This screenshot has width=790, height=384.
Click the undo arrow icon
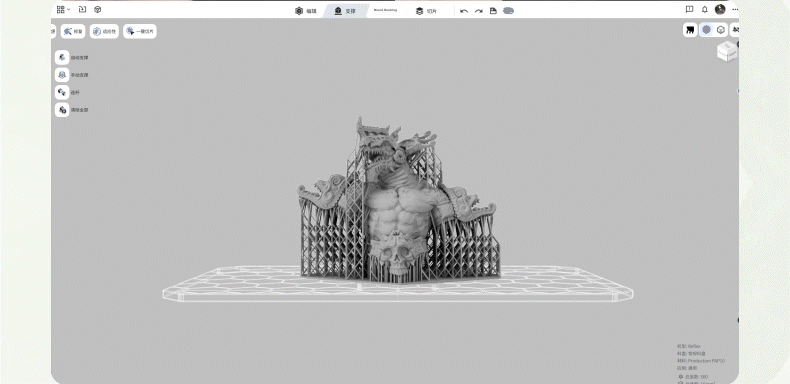(464, 11)
